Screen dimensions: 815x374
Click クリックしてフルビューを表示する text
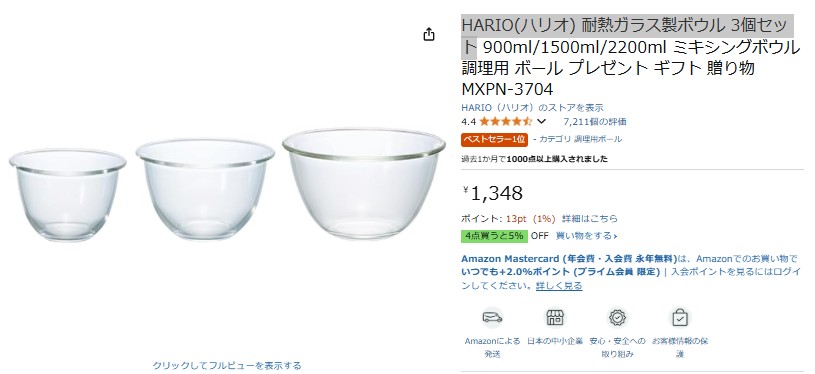tap(227, 365)
